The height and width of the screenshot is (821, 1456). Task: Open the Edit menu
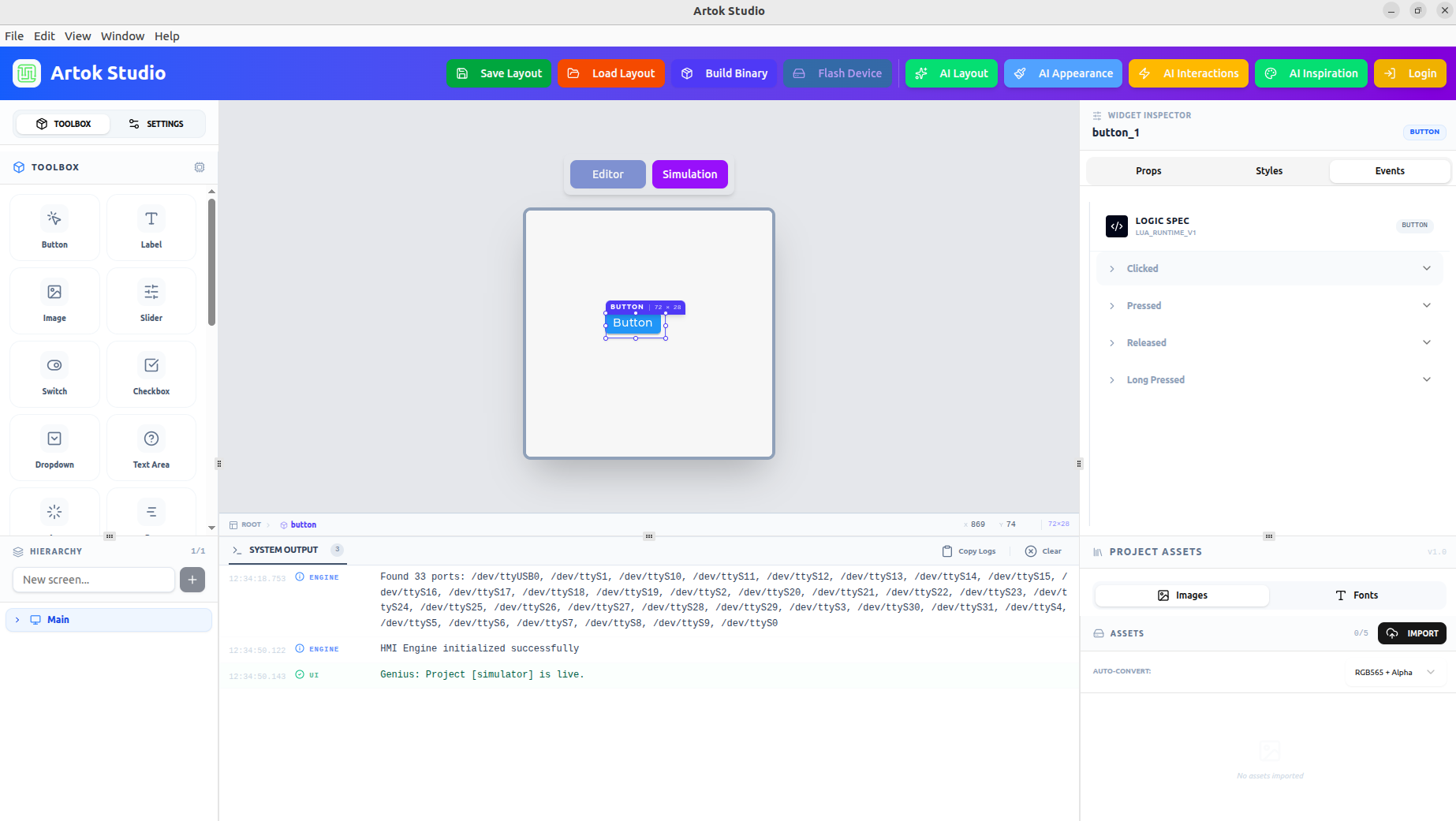pos(44,35)
